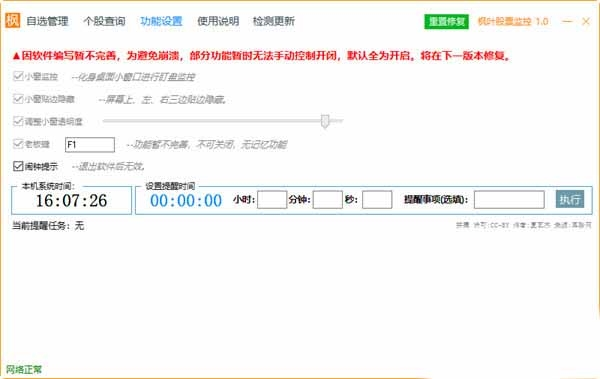Viewport: 600px width, 379px height.
Task: Toggle the 小窗贴边隐藏 checkbox
Action: (18, 99)
